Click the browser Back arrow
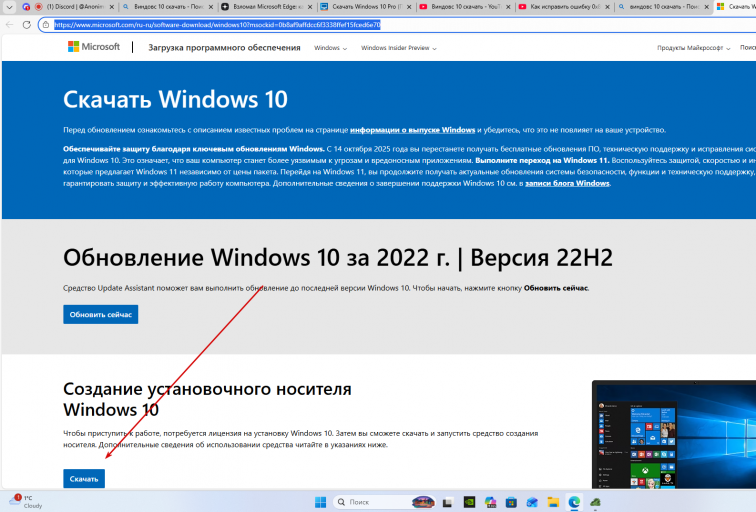Image resolution: width=756 pixels, height=512 pixels. tap(10, 25)
